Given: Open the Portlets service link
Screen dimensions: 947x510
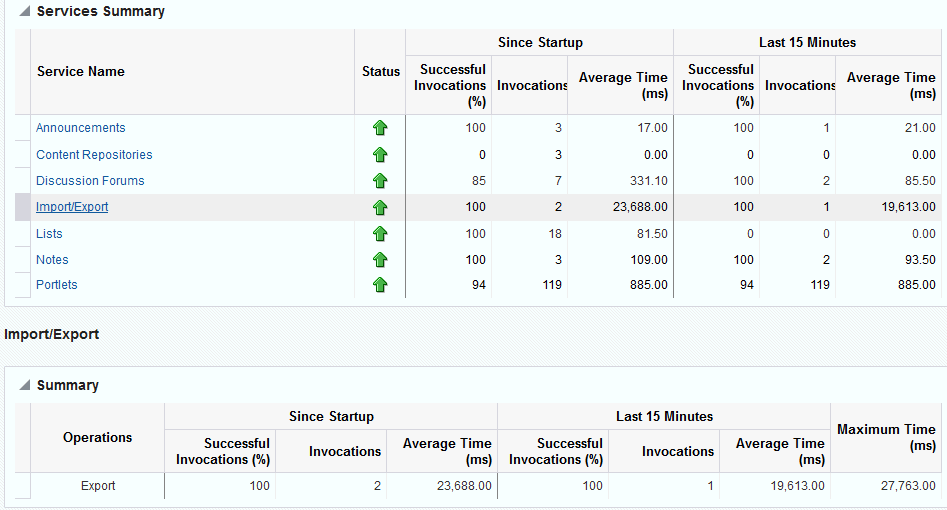Looking at the screenshot, I should (x=57, y=285).
